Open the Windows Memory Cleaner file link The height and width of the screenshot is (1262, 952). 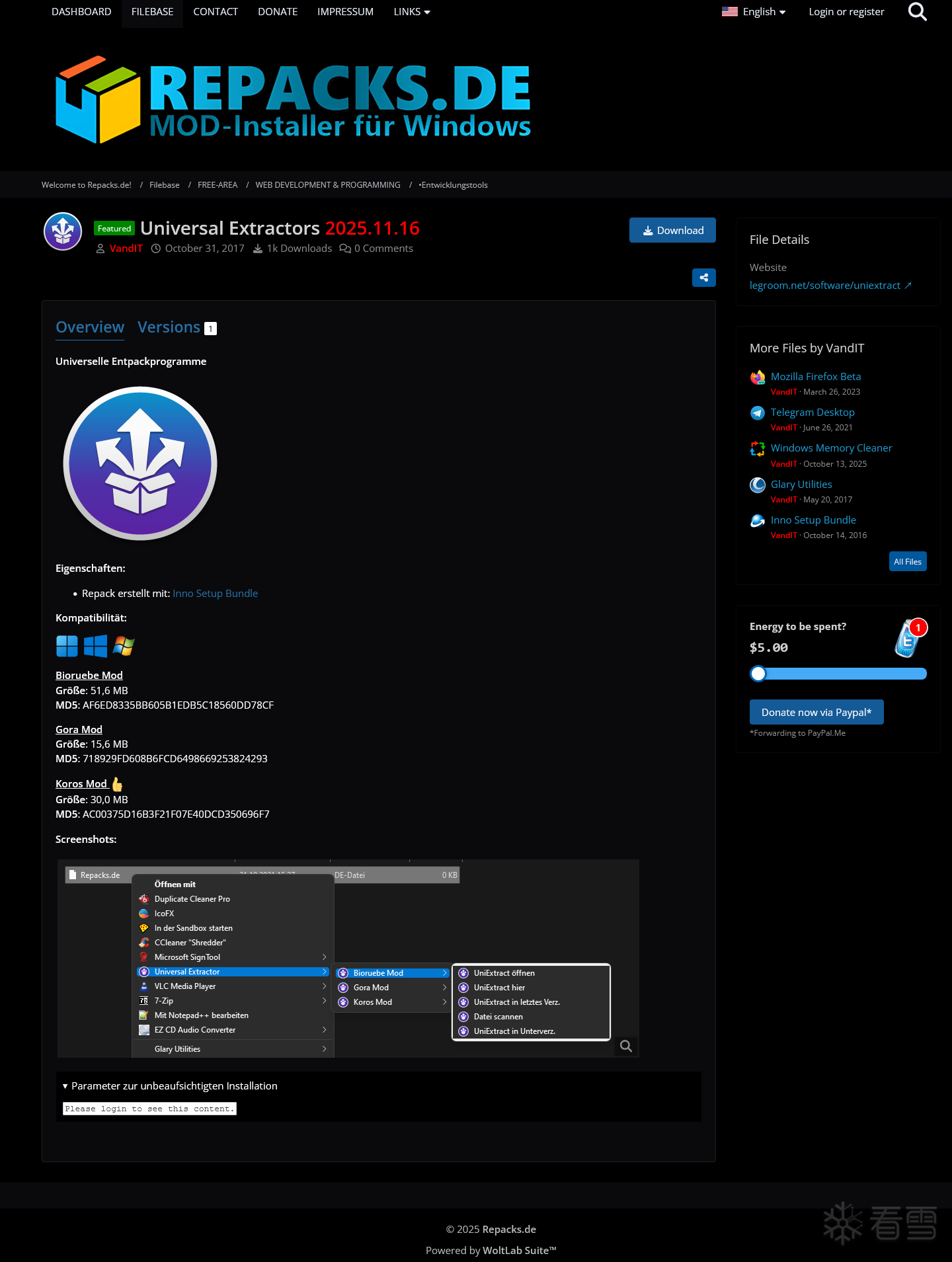pos(832,448)
